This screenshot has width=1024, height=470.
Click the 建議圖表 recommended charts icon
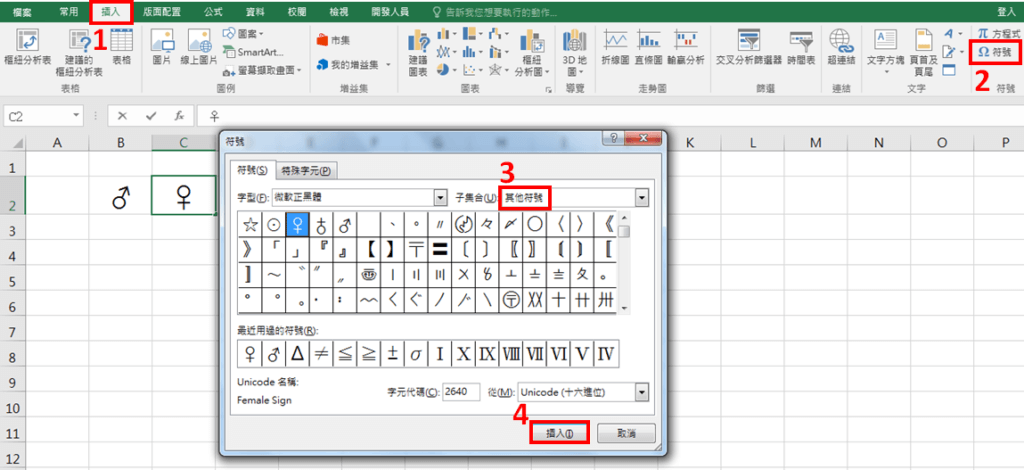418,48
